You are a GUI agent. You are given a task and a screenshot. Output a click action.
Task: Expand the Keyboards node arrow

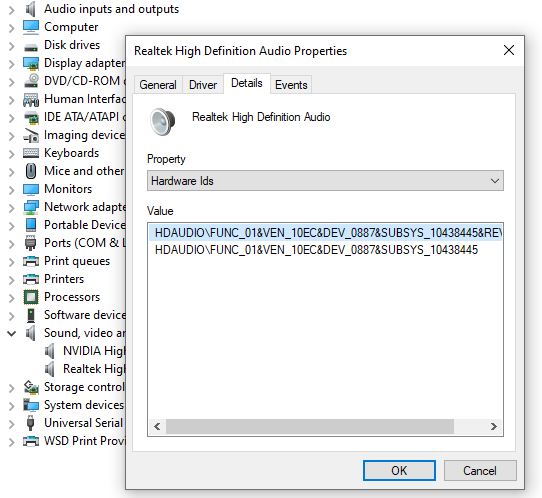tap(12, 154)
